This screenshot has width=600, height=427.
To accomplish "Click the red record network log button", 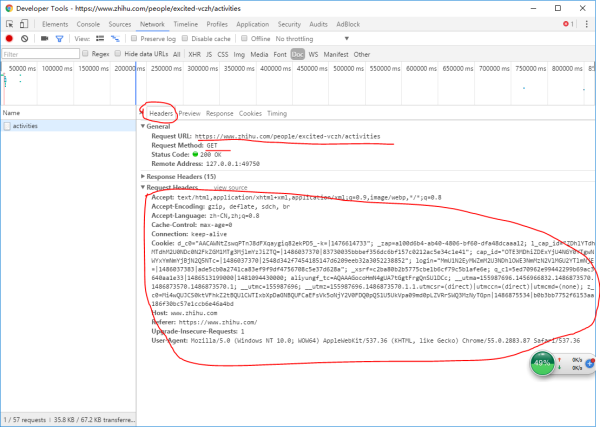I will (7, 38).
